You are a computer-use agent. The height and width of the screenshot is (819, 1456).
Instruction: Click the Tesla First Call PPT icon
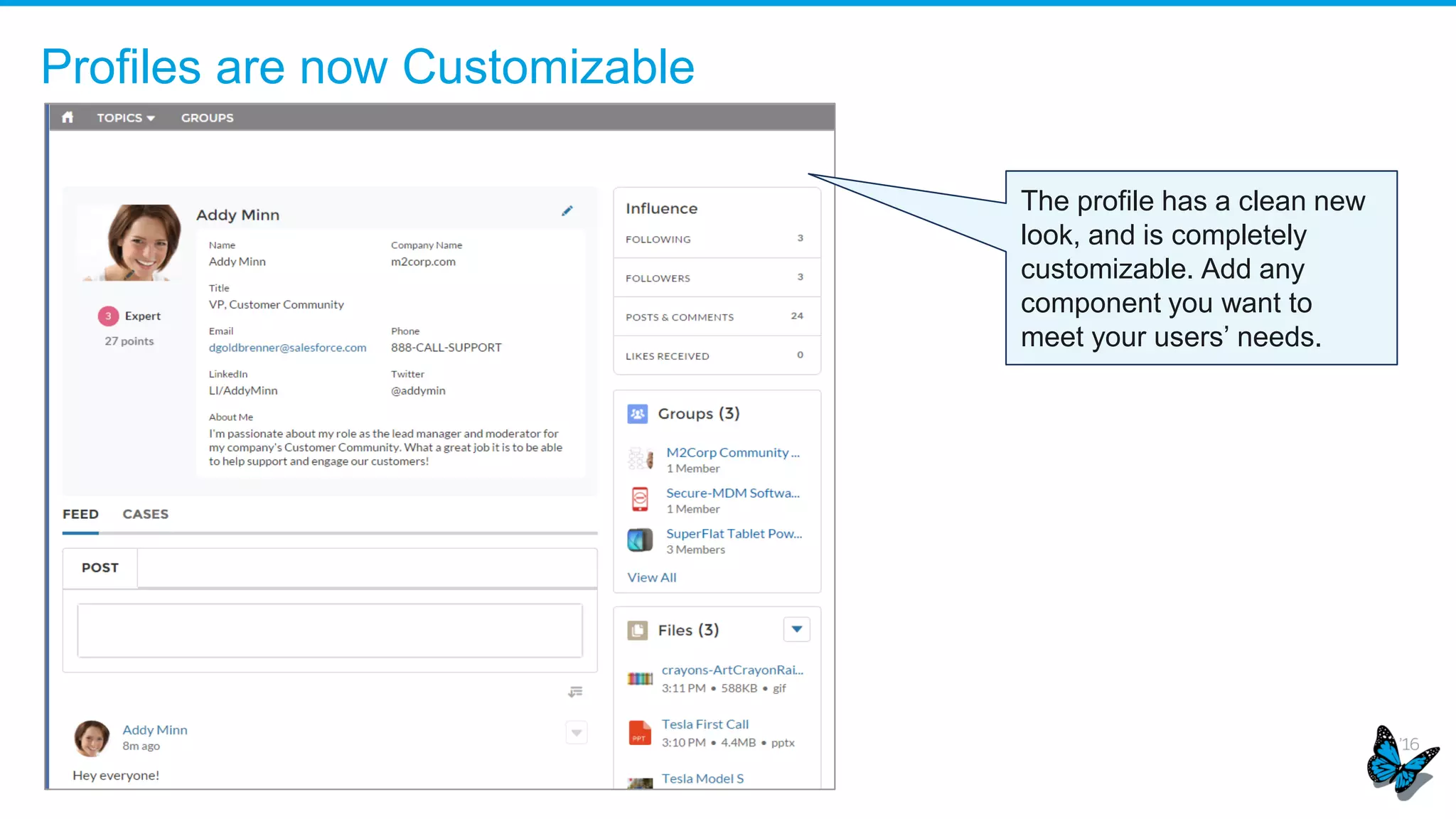pos(640,733)
